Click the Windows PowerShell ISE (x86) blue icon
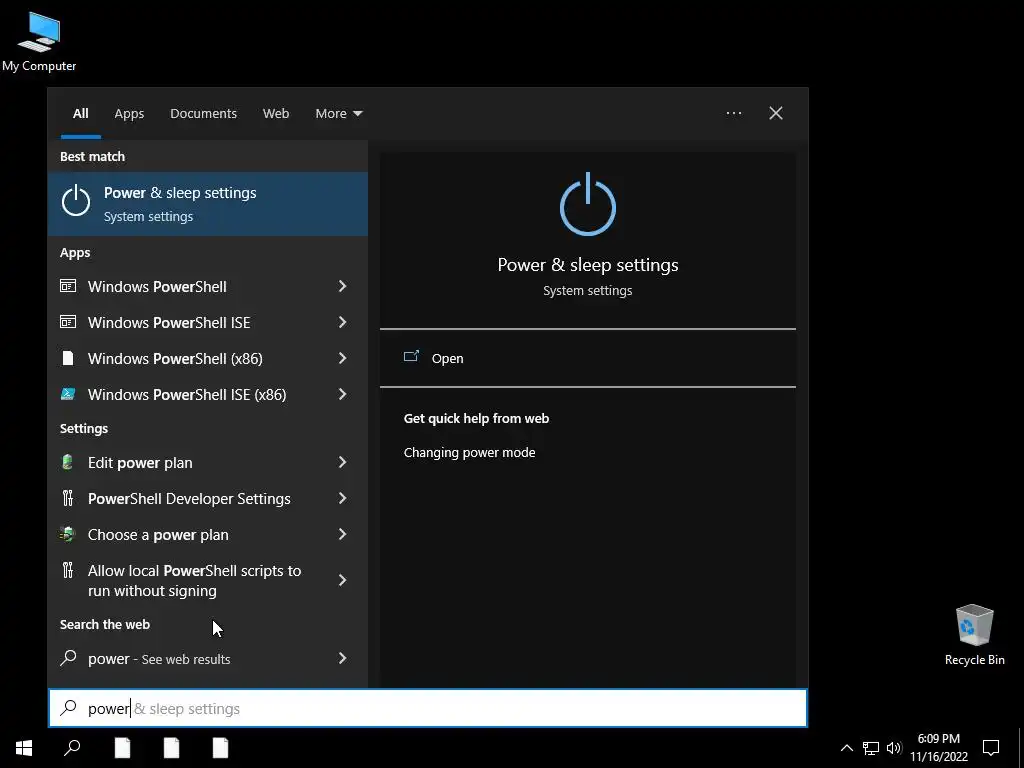 (68, 394)
